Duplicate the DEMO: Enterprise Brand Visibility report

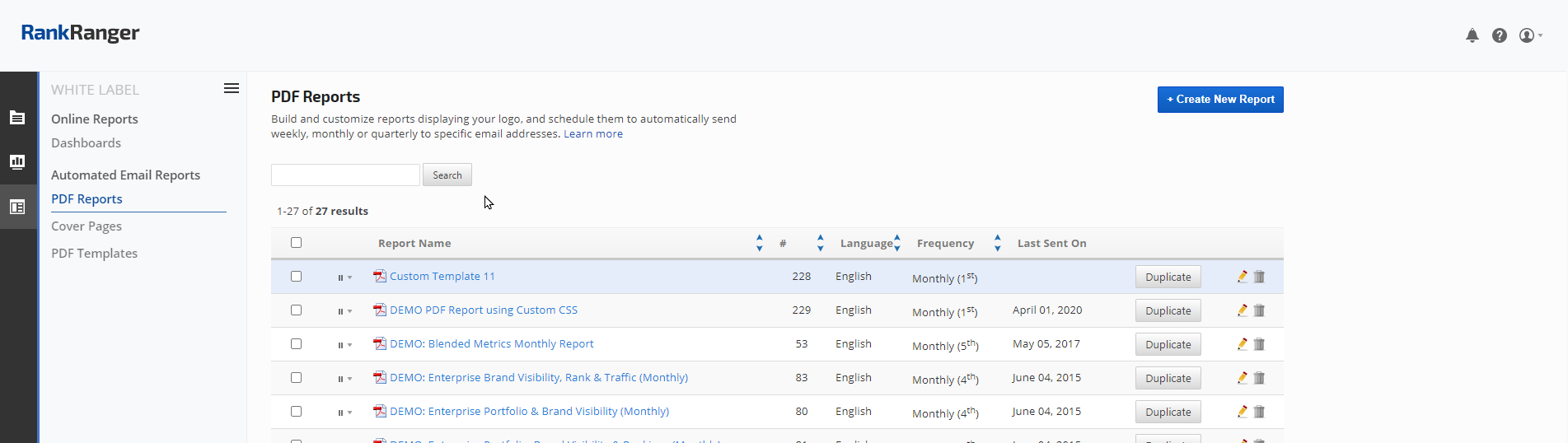pos(1168,378)
